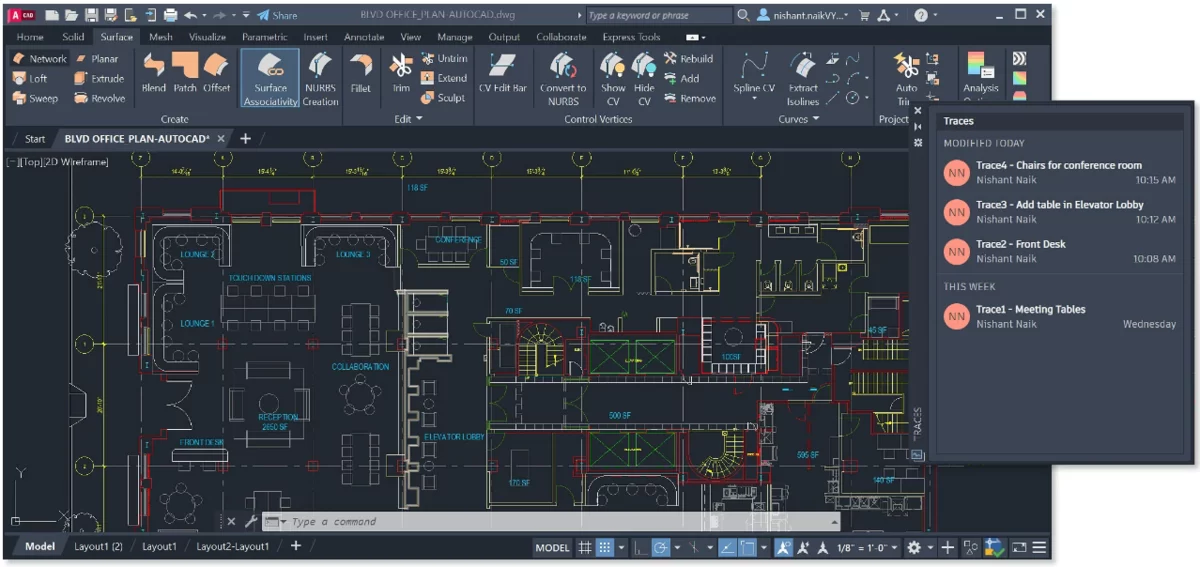Click Rebuild control vertices
Image resolution: width=1200 pixels, height=567 pixels.
[x=688, y=58]
